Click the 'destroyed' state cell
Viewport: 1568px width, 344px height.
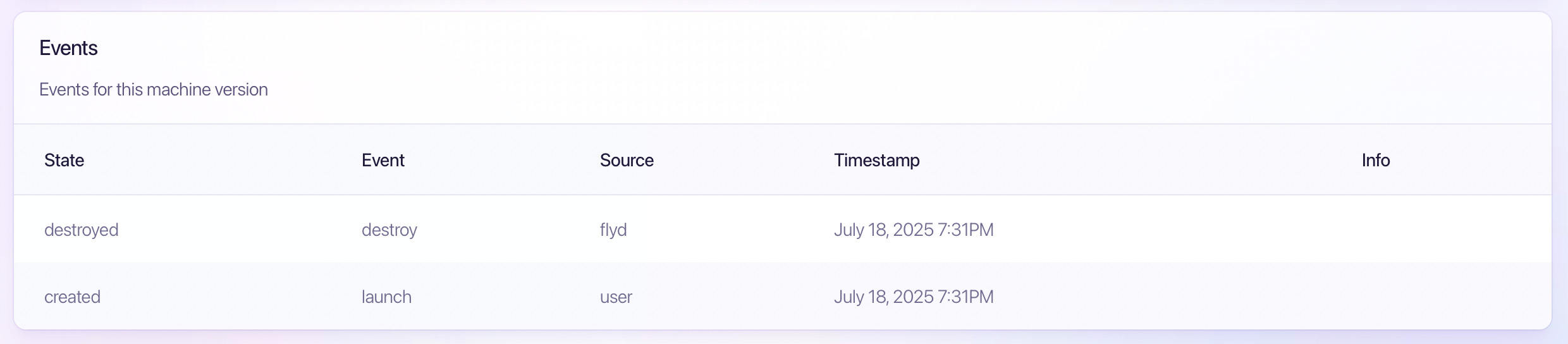pyautogui.click(x=82, y=230)
